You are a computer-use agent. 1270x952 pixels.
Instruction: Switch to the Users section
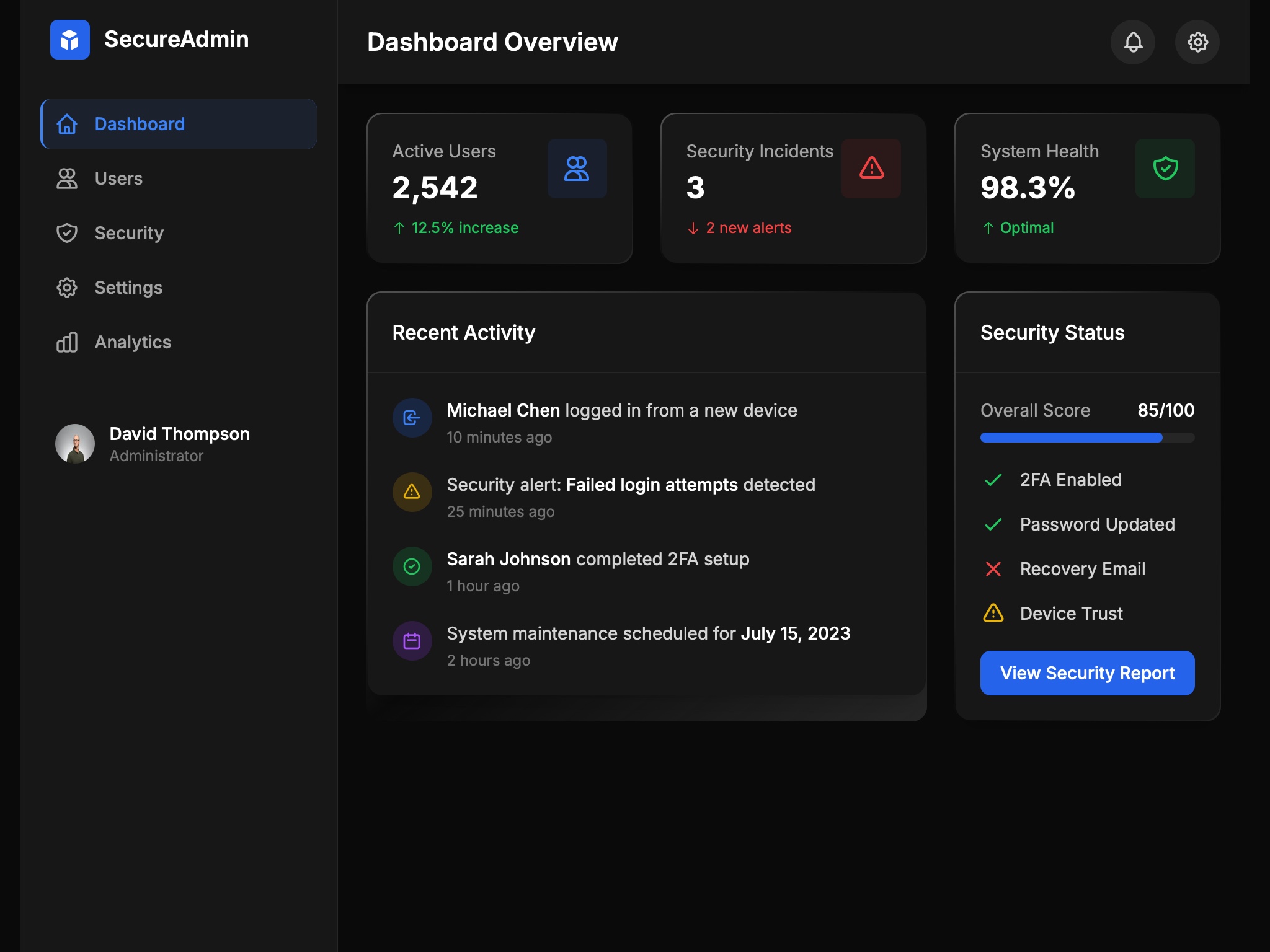[117, 178]
